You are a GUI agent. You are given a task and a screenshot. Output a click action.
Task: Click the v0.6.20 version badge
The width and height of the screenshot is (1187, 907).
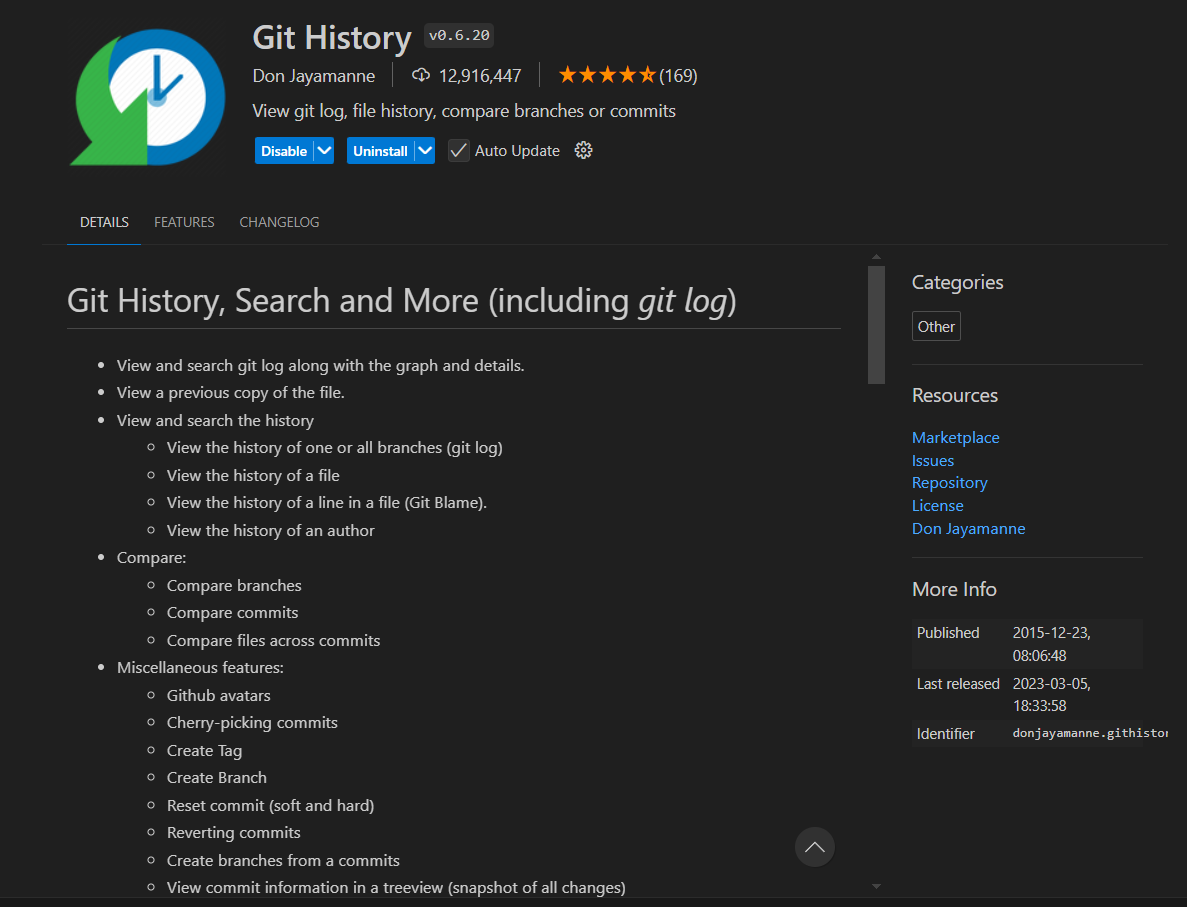tap(459, 36)
